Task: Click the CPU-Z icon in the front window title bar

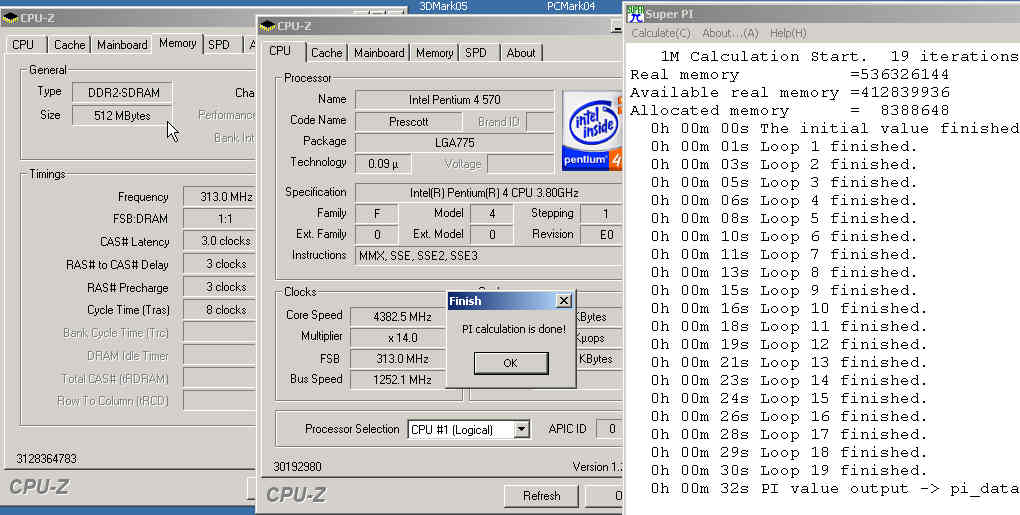Action: [267, 26]
